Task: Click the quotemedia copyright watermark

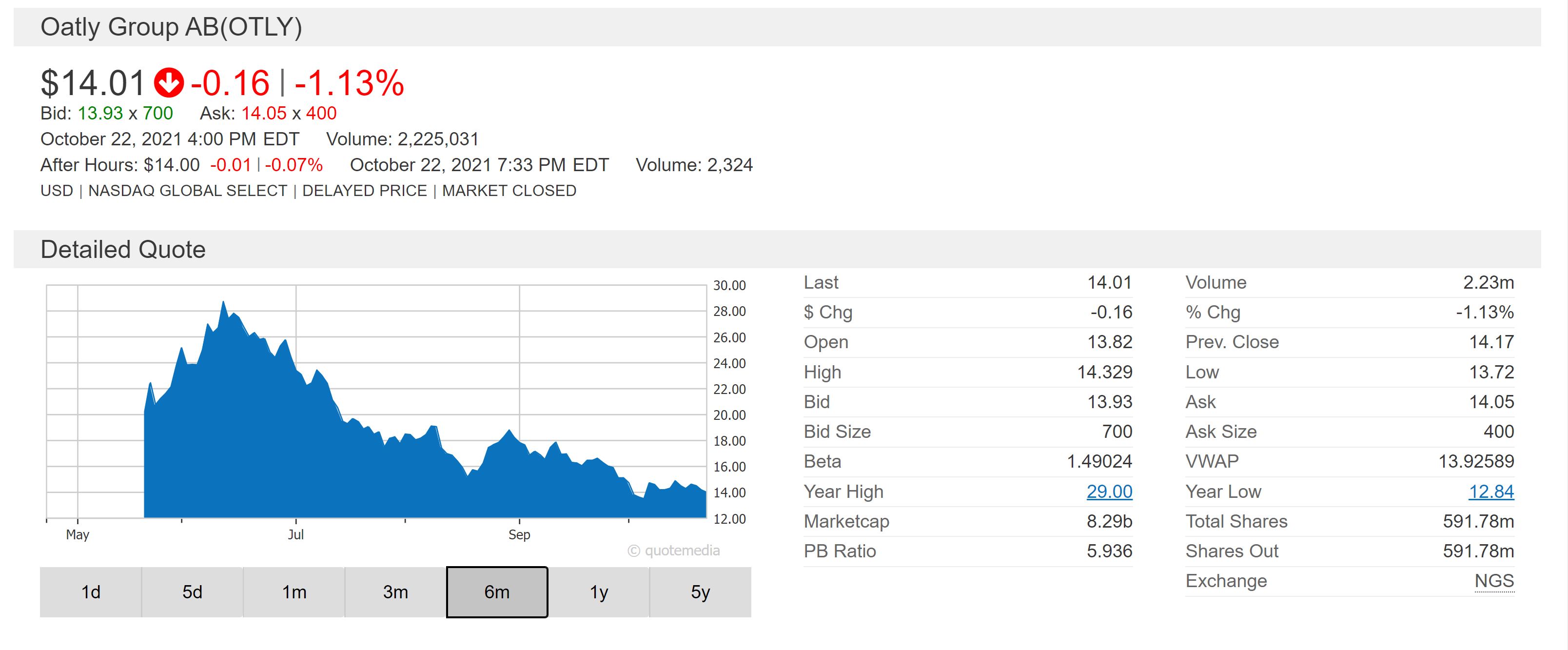Action: point(674,551)
